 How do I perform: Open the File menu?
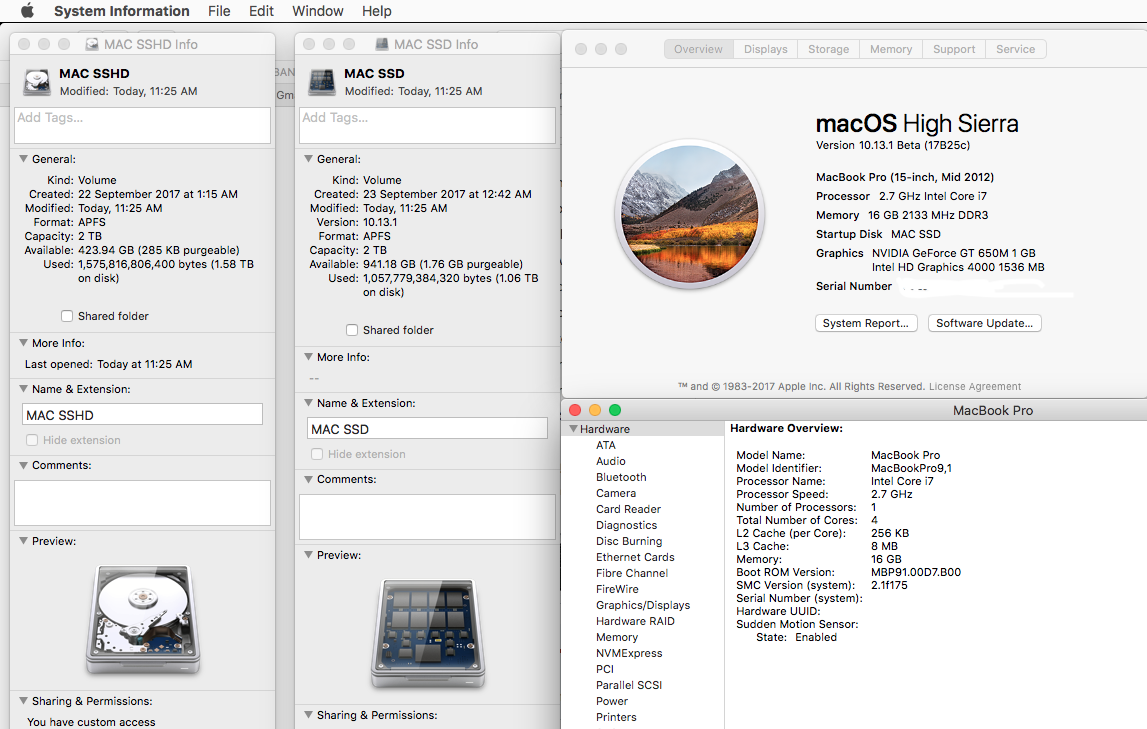219,11
